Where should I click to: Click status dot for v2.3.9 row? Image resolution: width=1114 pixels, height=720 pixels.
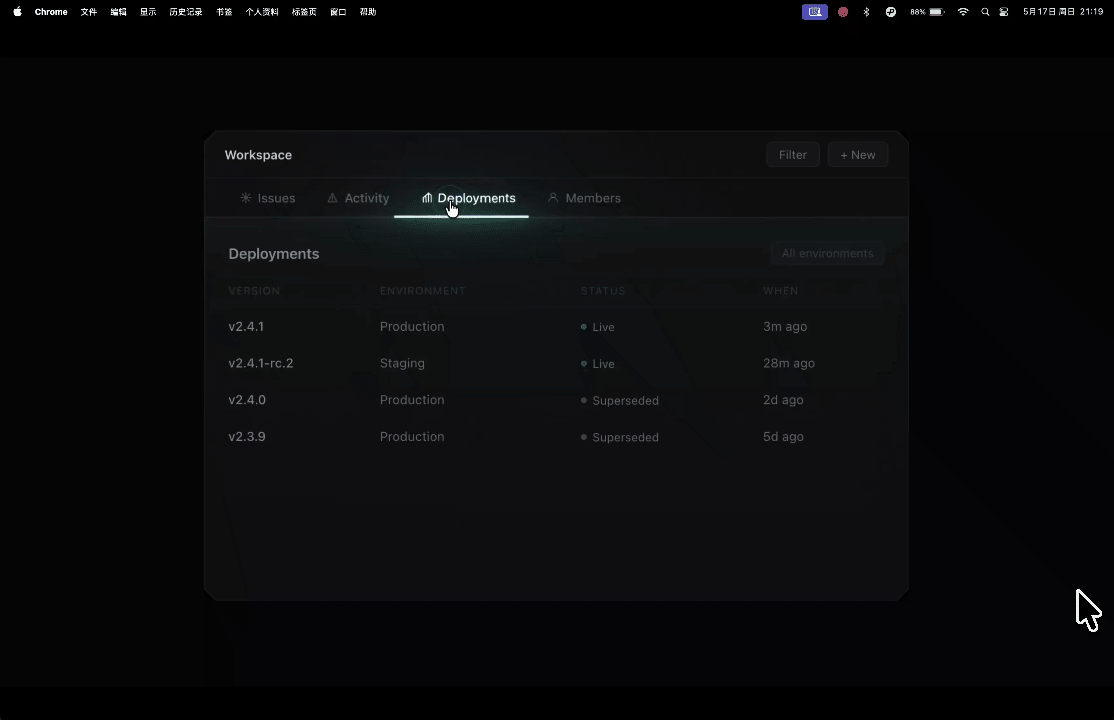(x=583, y=437)
